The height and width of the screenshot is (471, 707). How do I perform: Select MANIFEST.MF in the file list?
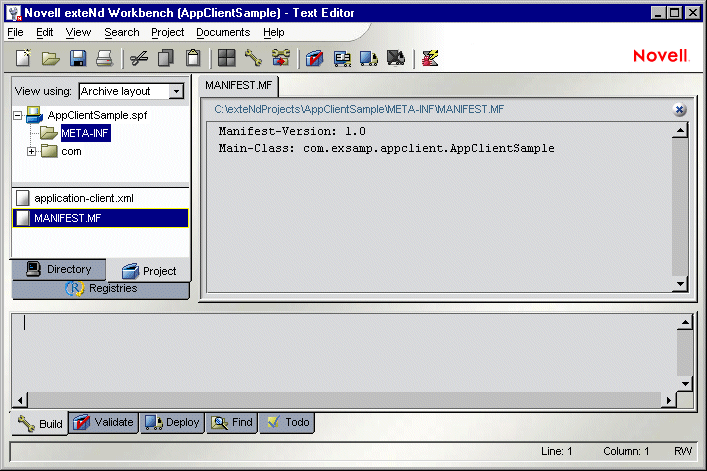coord(100,218)
